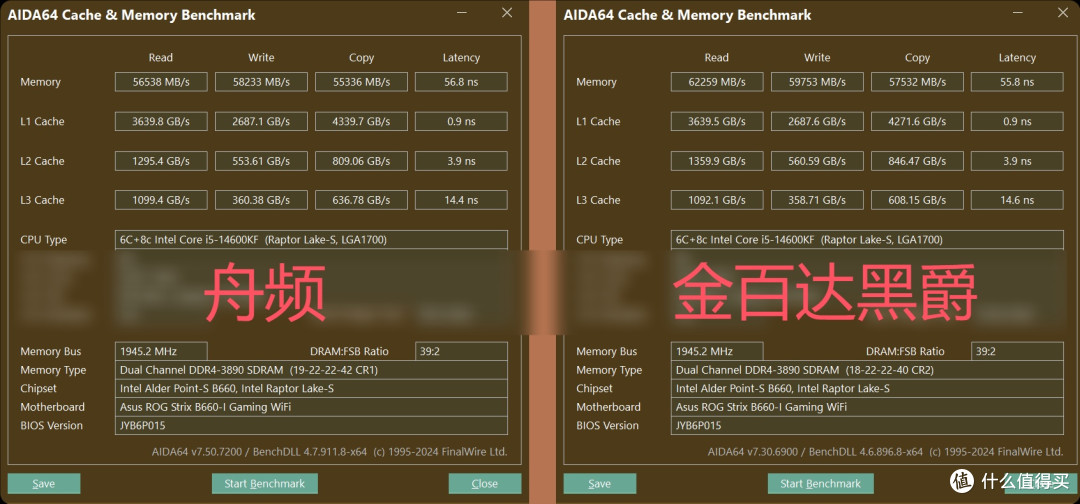Image resolution: width=1080 pixels, height=504 pixels.
Task: Click the L2 Cache Write field 560.59 GB/s
Action: pos(817,161)
